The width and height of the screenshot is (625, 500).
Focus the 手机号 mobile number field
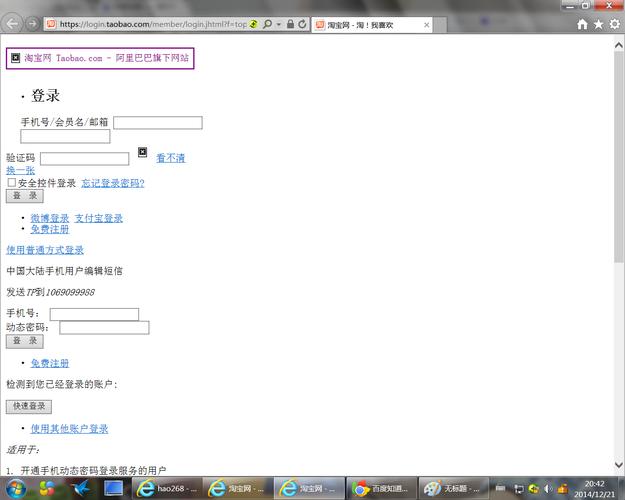pos(94,314)
